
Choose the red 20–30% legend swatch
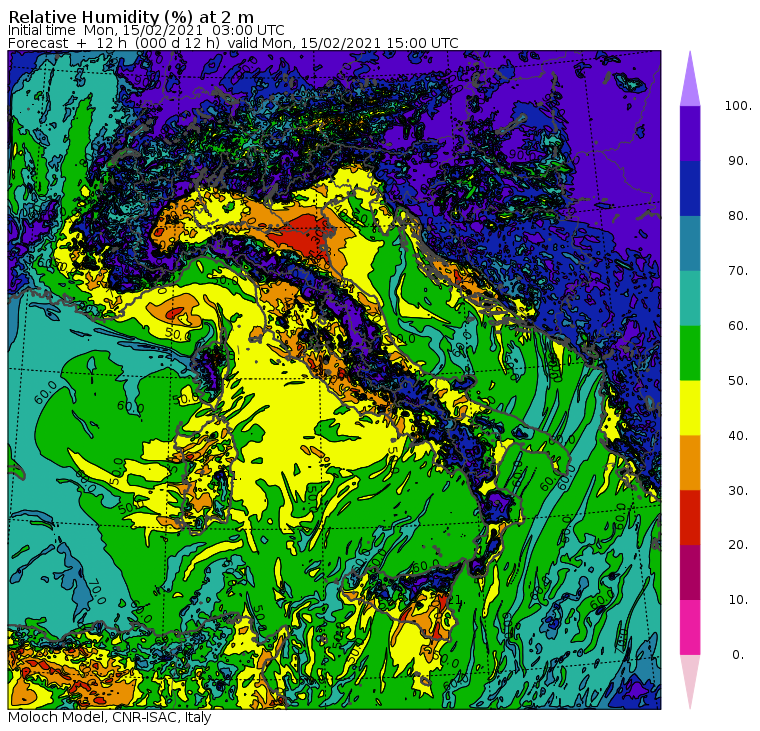690,518
